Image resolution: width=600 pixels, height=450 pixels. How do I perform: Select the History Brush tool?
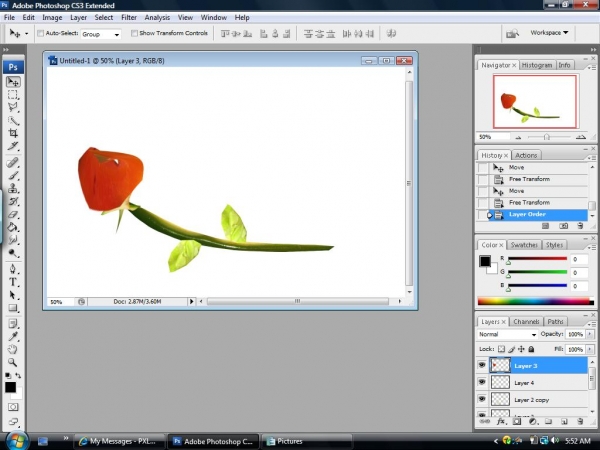pyautogui.click(x=13, y=201)
